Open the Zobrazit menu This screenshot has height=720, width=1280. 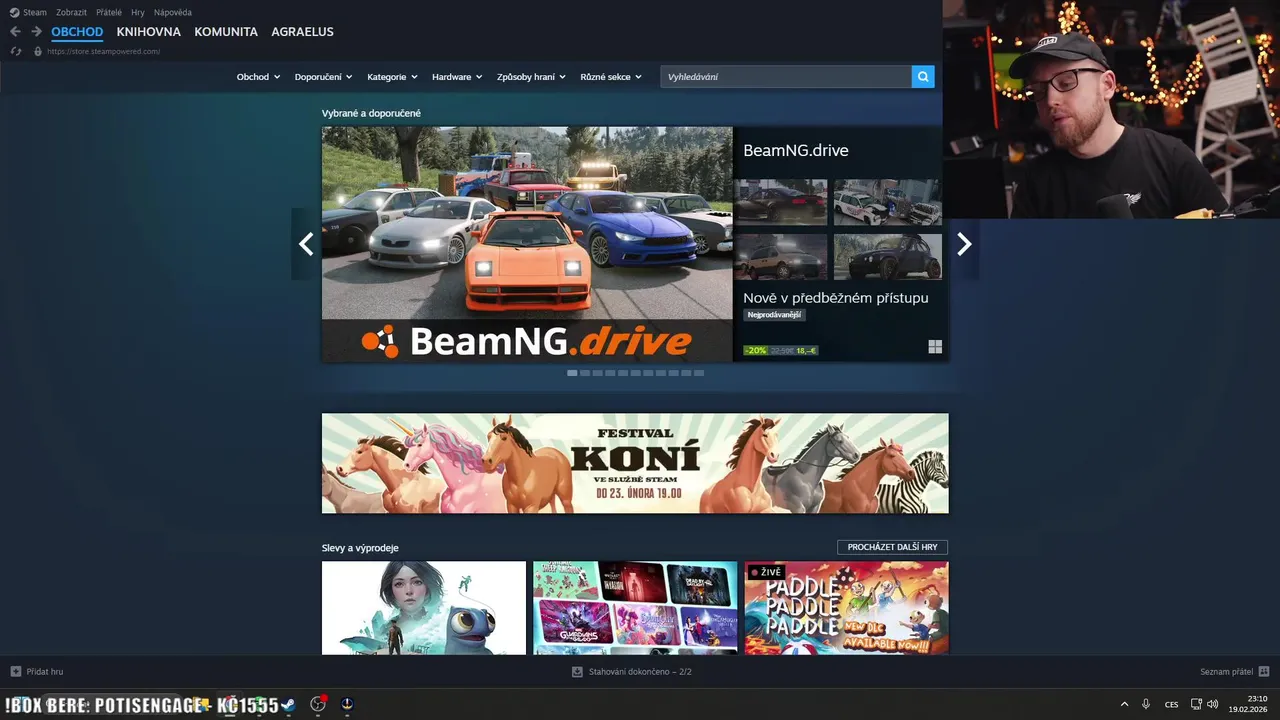pos(71,12)
